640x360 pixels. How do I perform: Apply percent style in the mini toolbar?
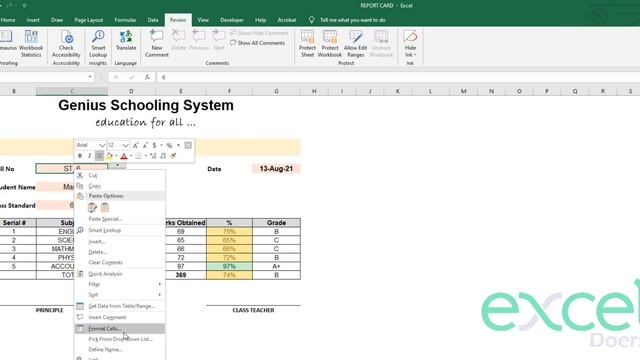point(169,145)
